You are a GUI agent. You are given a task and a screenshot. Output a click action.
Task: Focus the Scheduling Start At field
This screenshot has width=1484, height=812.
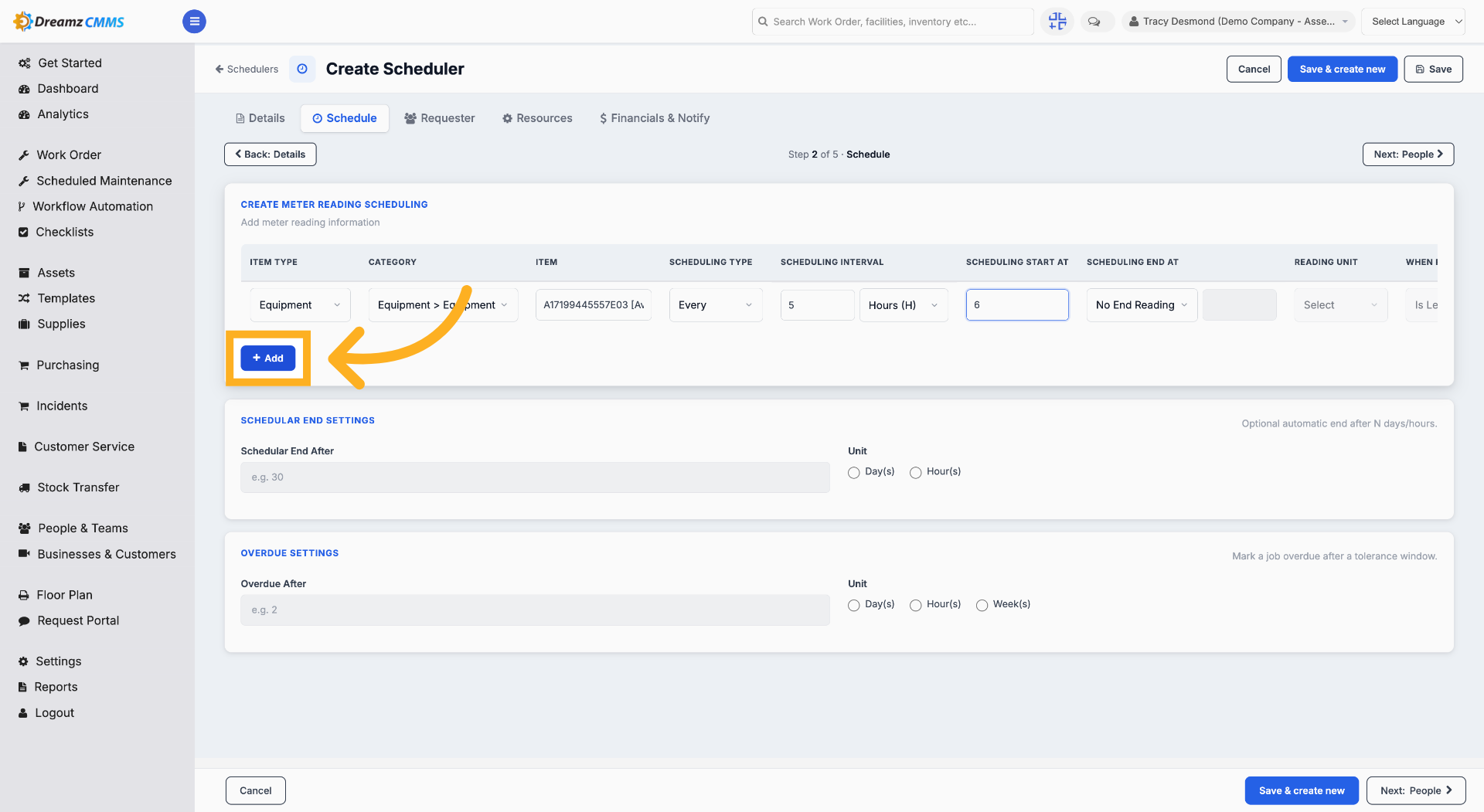click(1017, 305)
